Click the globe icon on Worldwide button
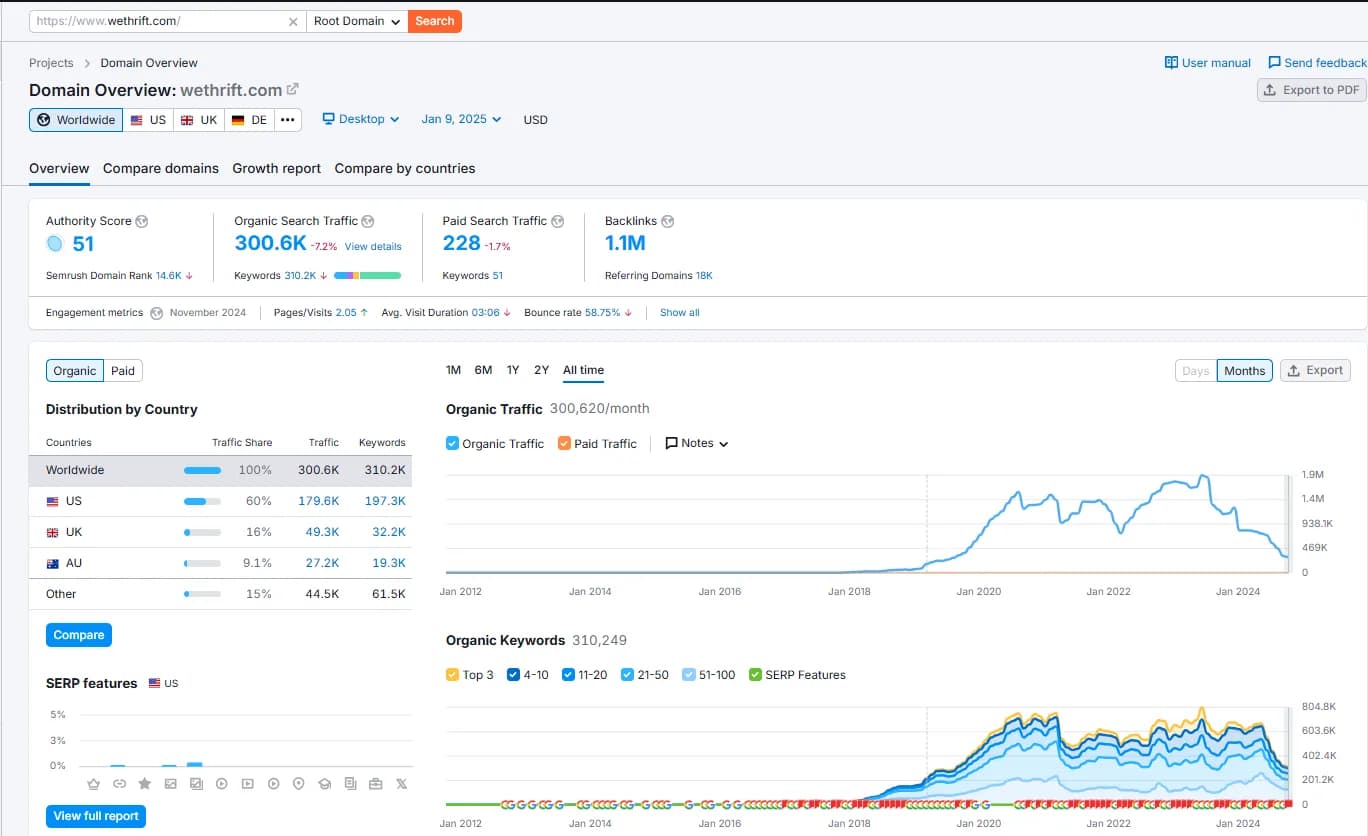Viewport: 1368px width, 836px height. (43, 120)
